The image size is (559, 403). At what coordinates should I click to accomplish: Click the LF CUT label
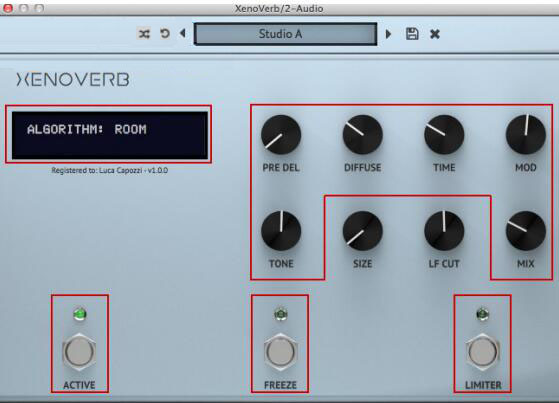pyautogui.click(x=444, y=264)
